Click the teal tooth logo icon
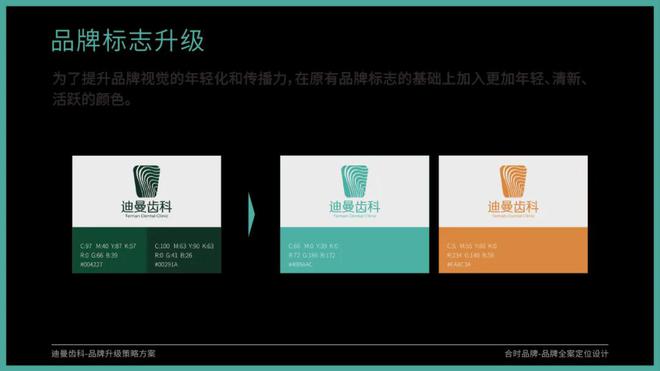Viewport: 660px width, 371px height. coord(354,181)
